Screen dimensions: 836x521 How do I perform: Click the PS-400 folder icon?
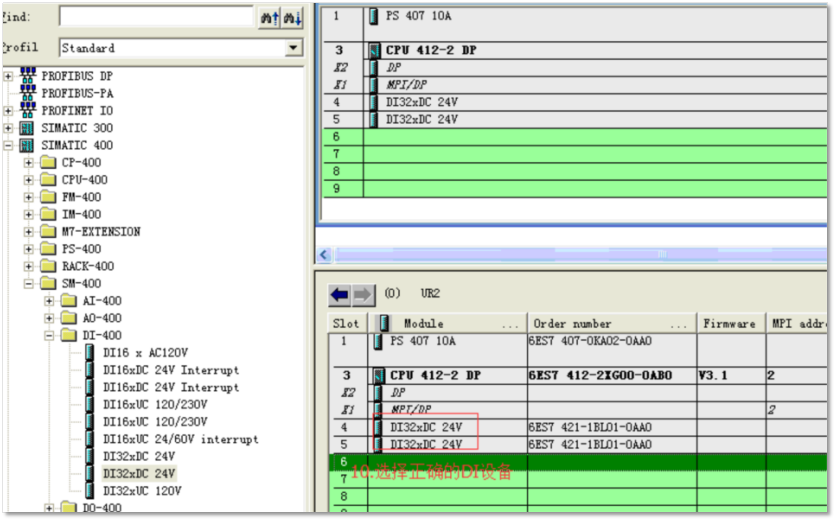48,249
